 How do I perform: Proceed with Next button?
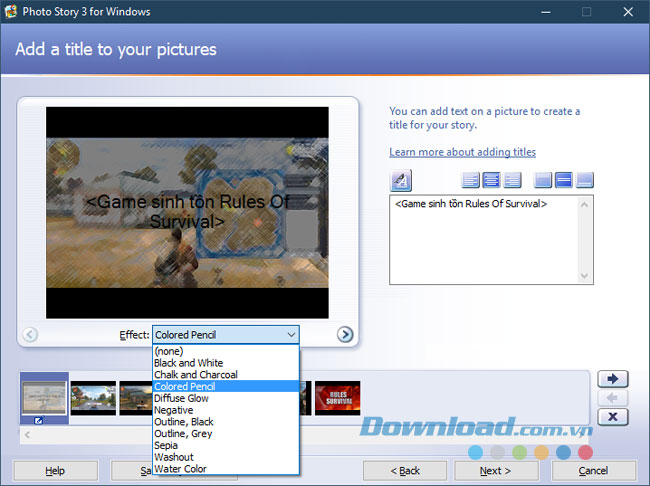click(x=496, y=471)
